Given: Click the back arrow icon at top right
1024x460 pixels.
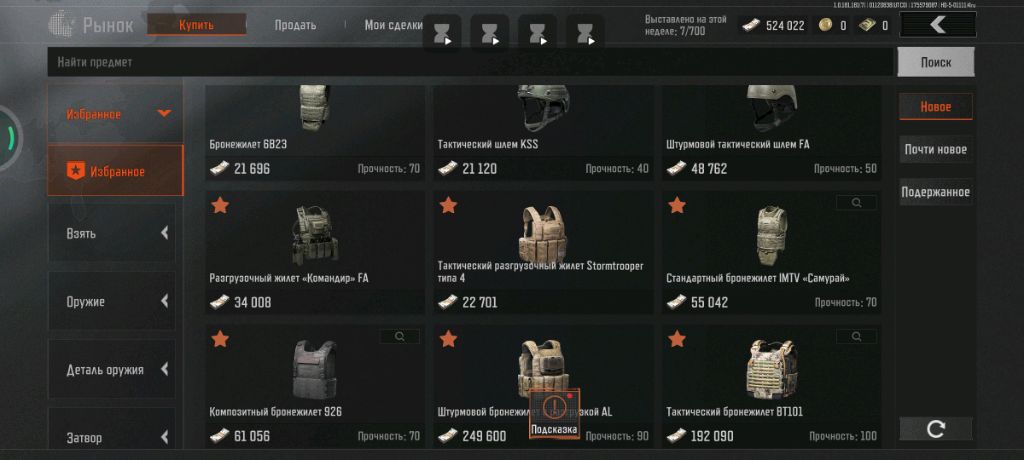Looking at the screenshot, I should click(x=938, y=25).
